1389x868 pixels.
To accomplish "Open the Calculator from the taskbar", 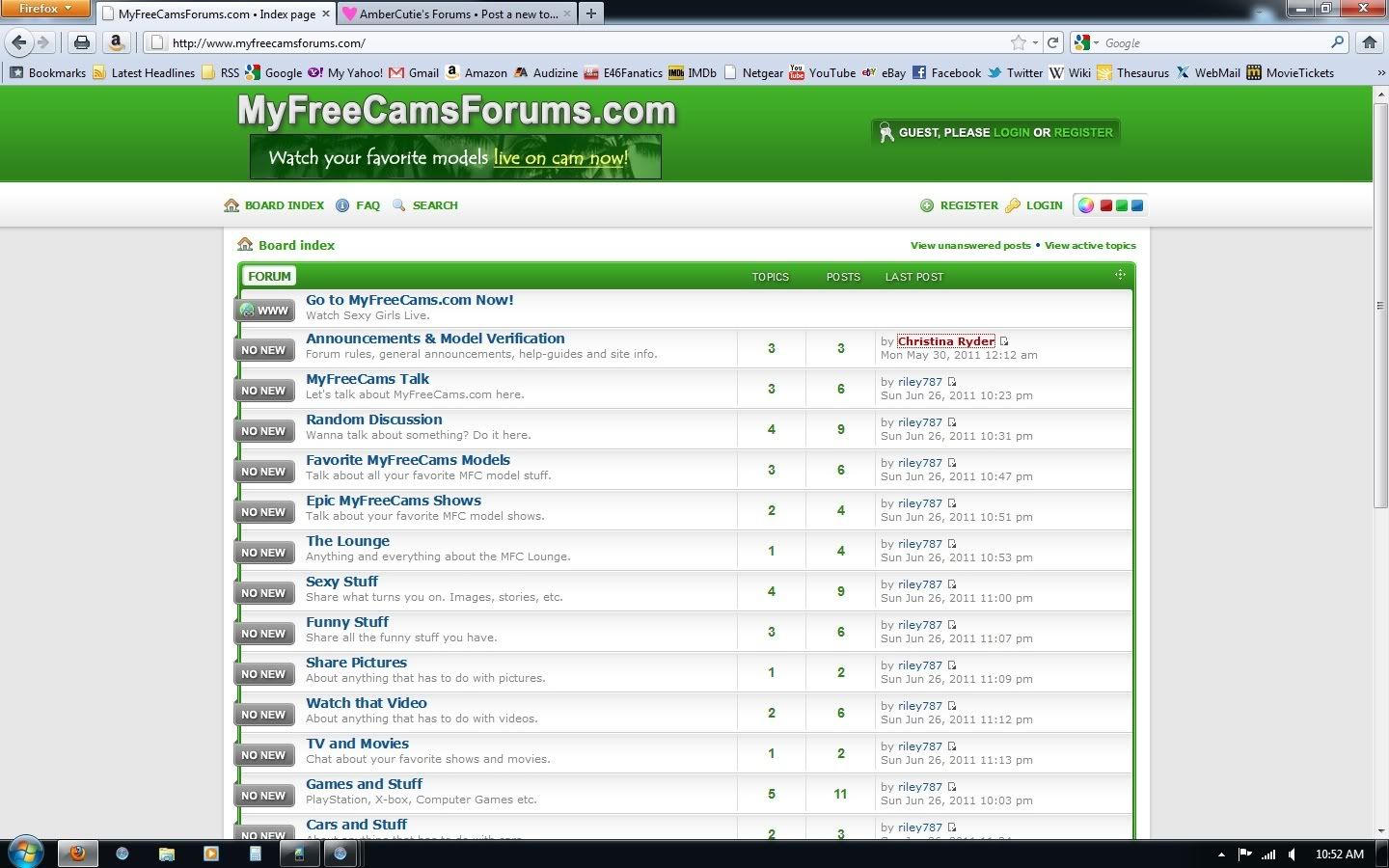I will [x=255, y=854].
